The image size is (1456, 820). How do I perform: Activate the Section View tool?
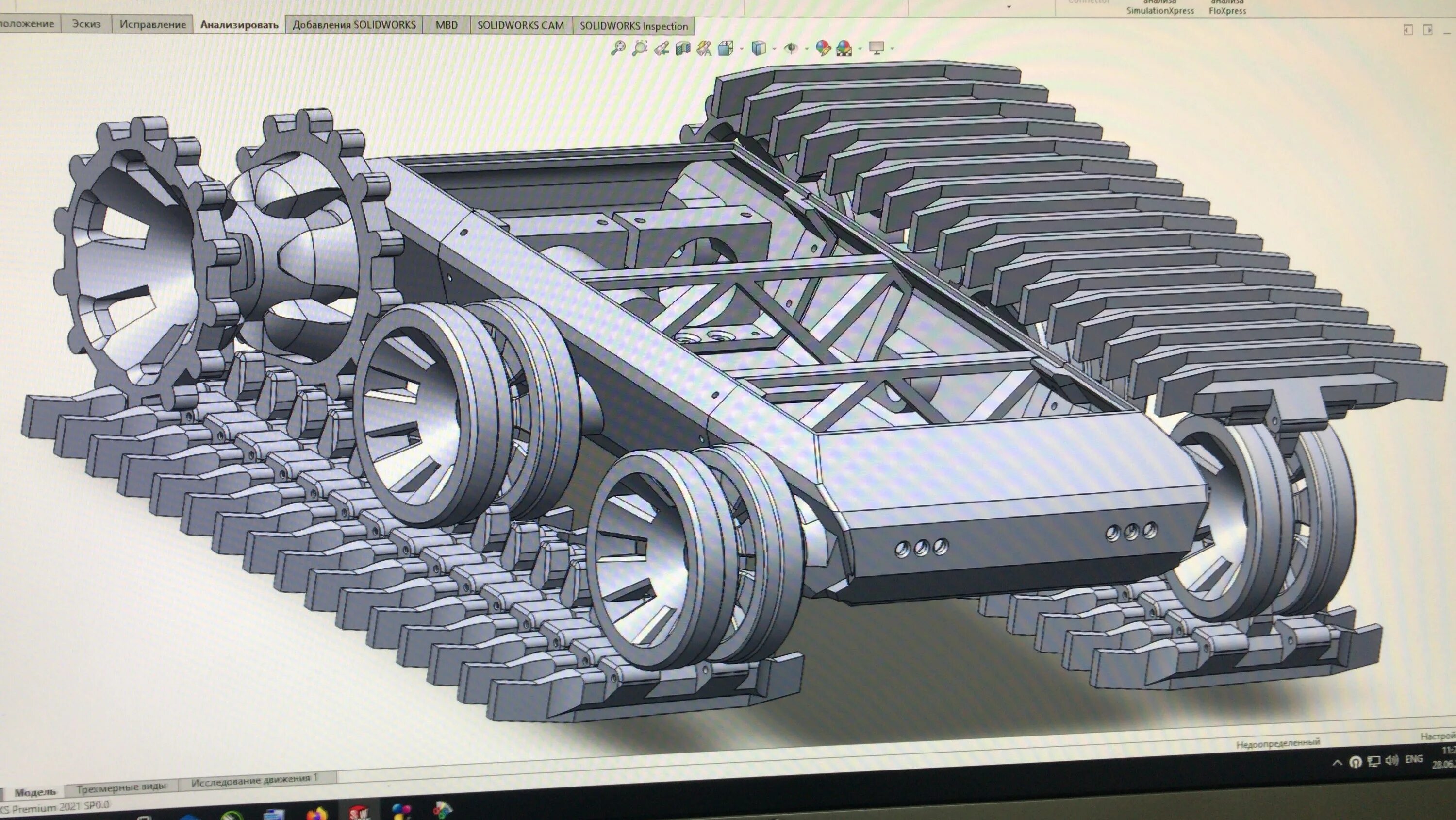(x=683, y=49)
